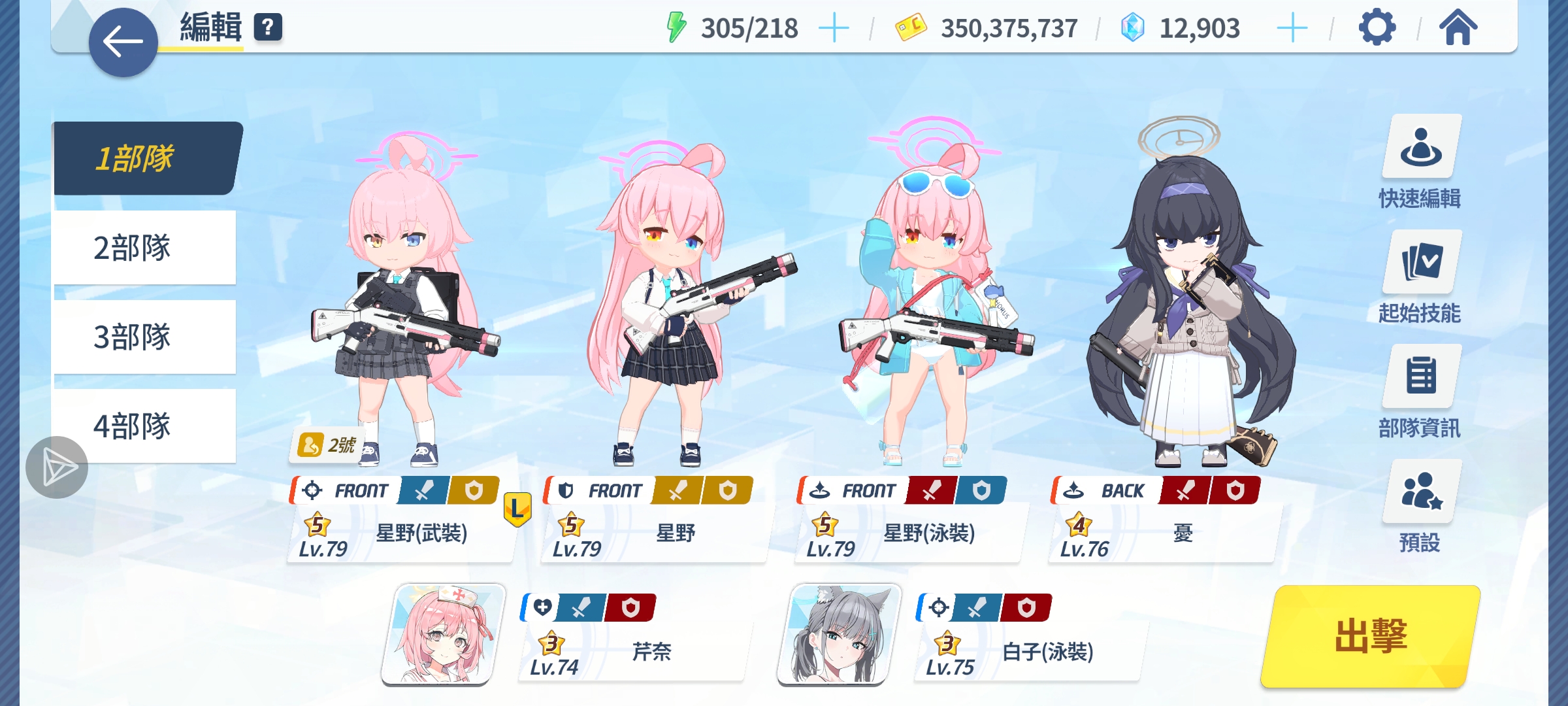Open settings via the gear icon

[1377, 27]
